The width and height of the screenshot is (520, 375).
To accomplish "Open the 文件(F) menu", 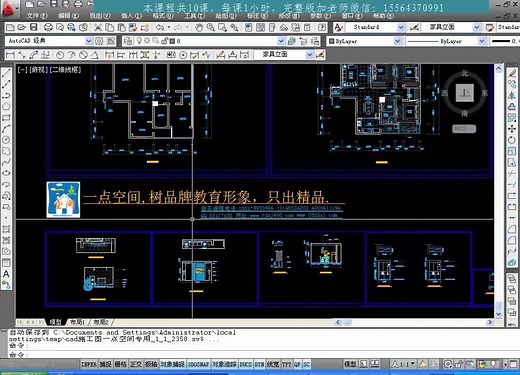I will (x=37, y=15).
